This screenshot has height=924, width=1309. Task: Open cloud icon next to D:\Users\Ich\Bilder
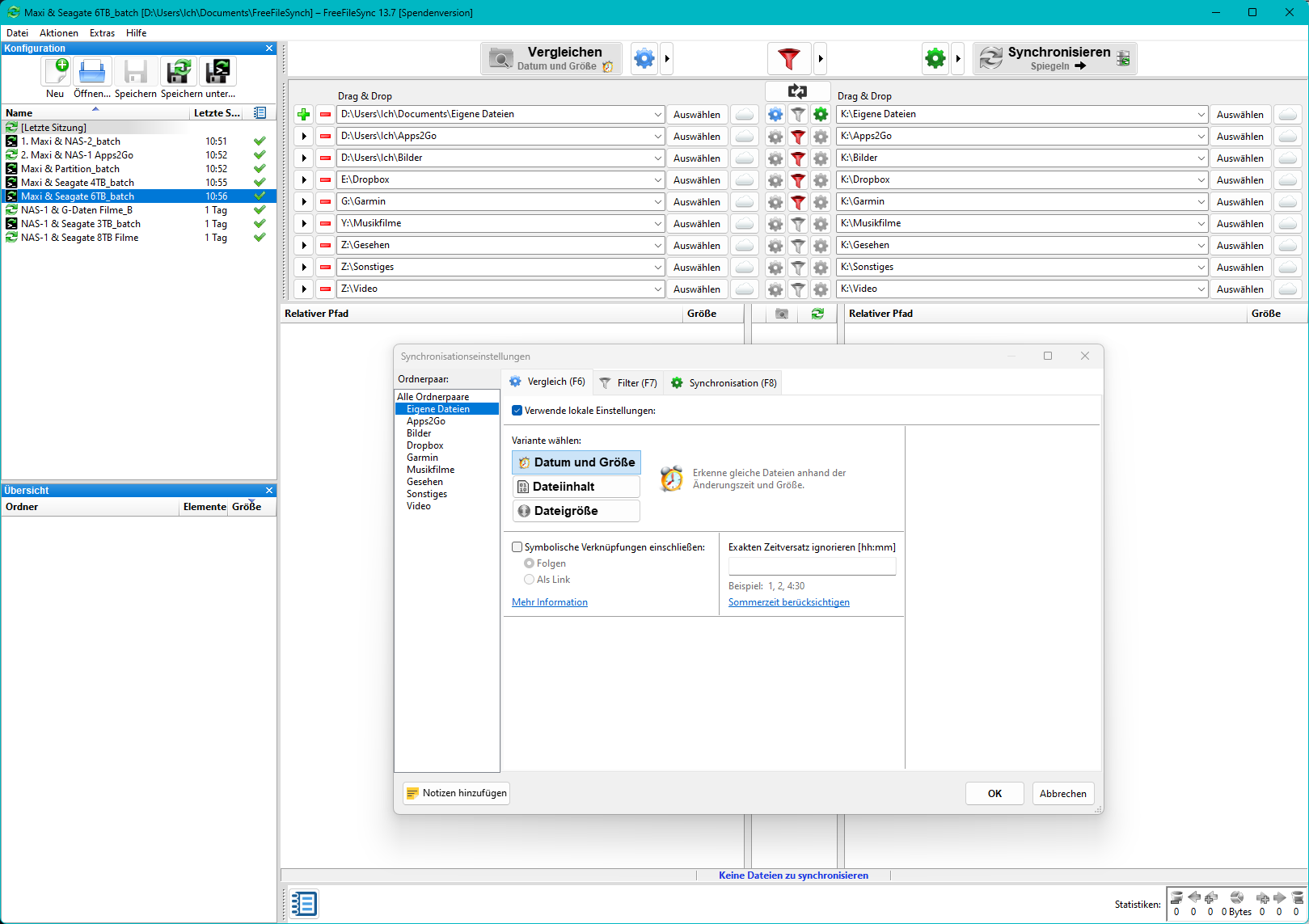(x=745, y=158)
